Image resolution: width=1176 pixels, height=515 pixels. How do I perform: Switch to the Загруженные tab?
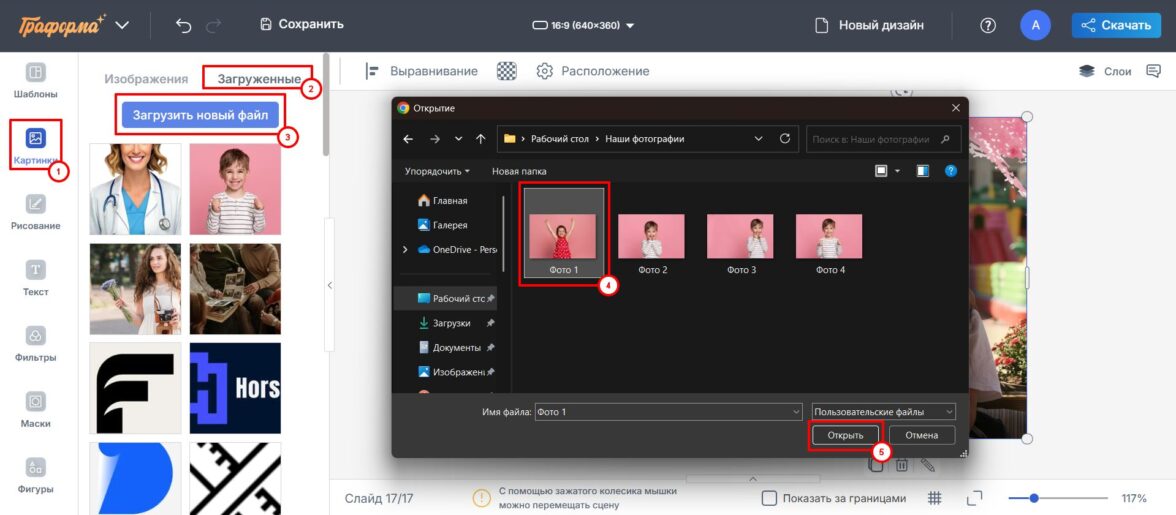coord(259,78)
